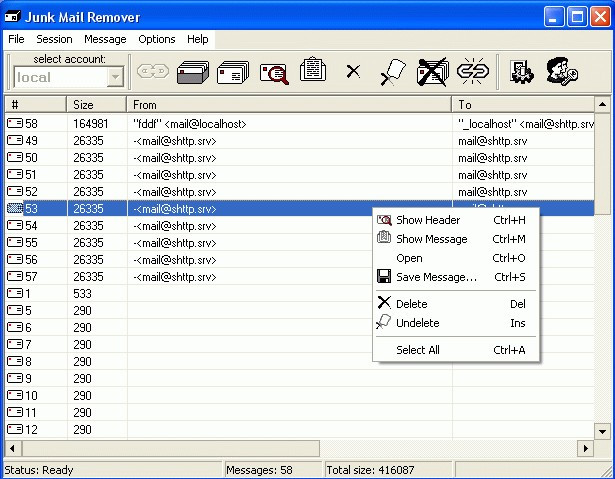Open the Message menu
The width and height of the screenshot is (615, 479).
pos(105,39)
